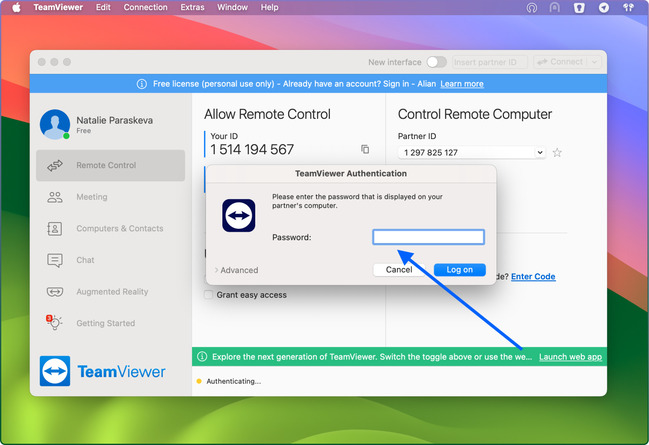Open Getting Started in the sidebar
The width and height of the screenshot is (649, 445).
(111, 323)
